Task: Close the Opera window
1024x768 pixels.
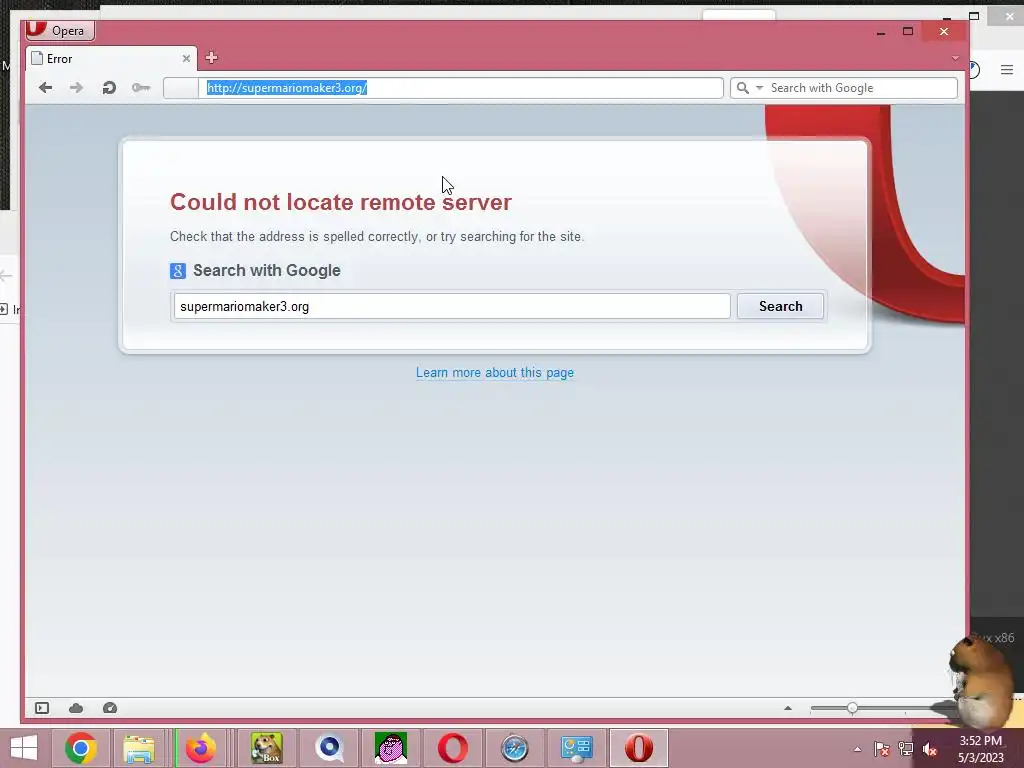Action: coord(944,31)
